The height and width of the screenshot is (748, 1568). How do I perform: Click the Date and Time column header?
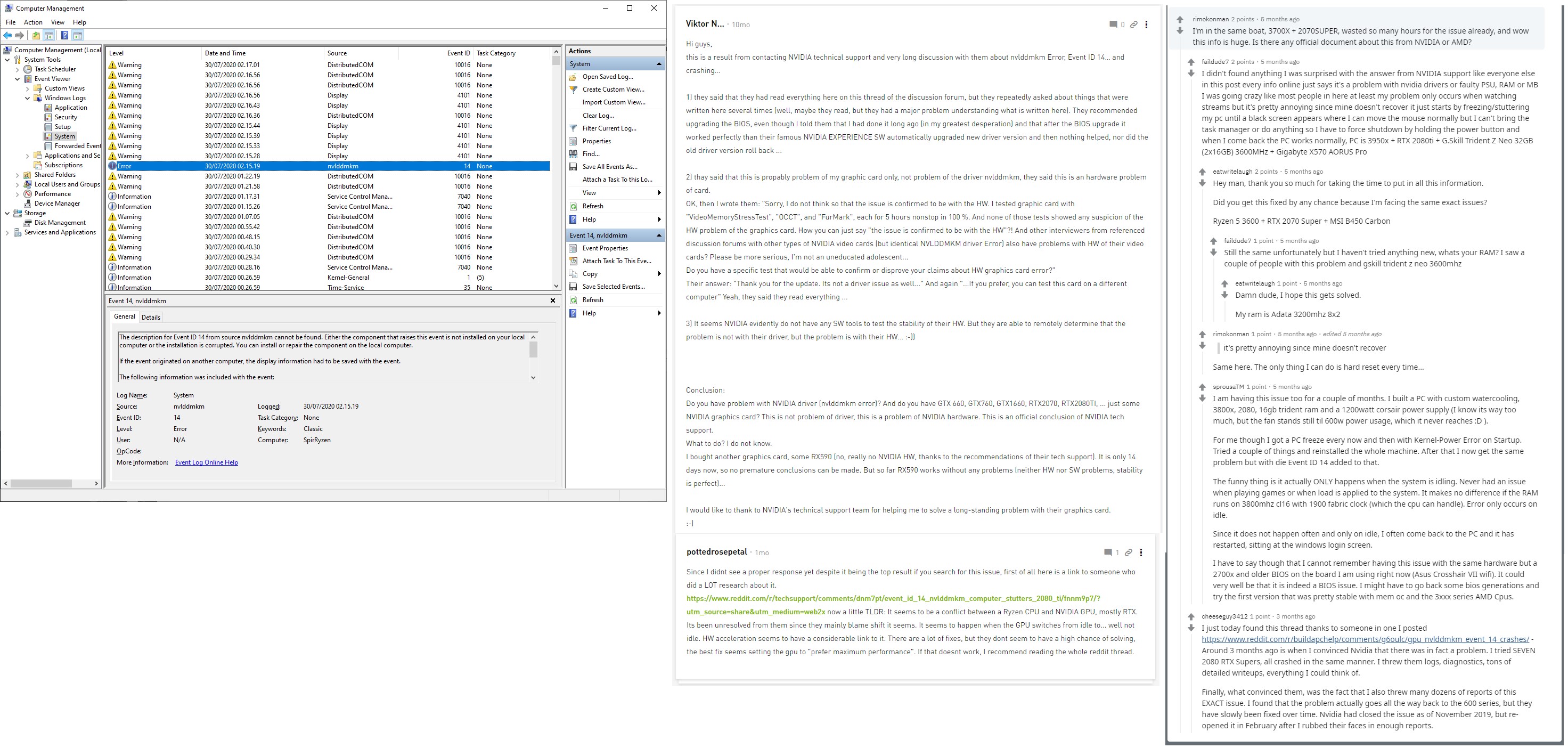pos(263,54)
